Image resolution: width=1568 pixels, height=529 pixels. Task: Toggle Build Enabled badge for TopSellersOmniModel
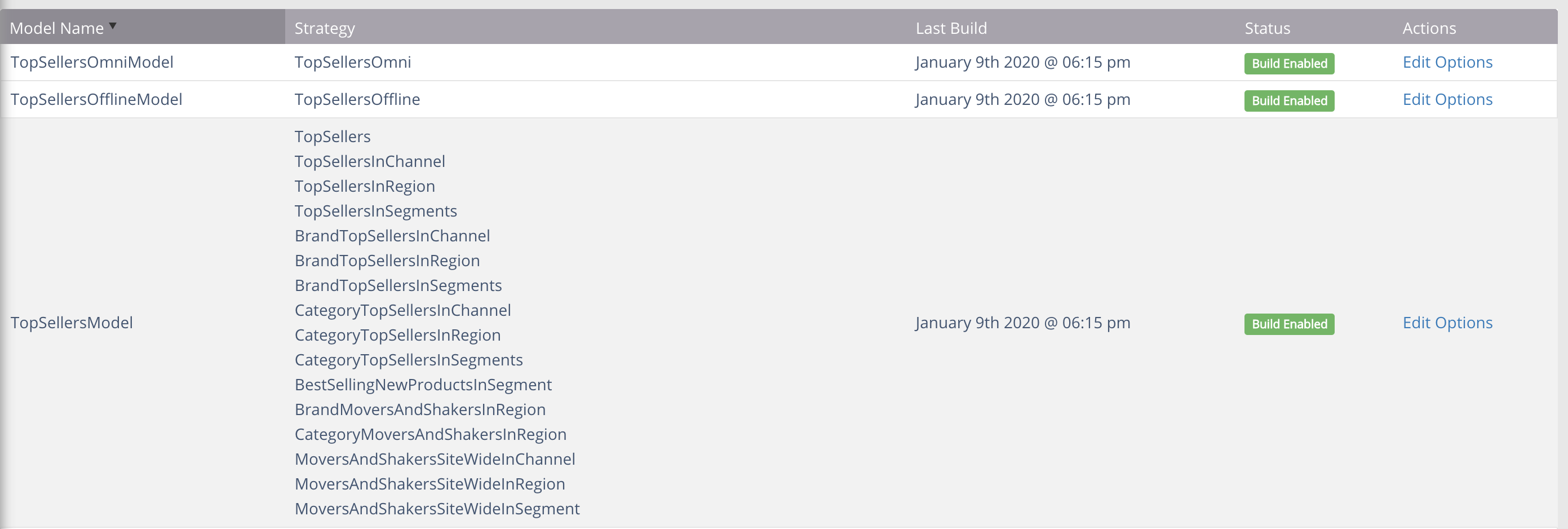[x=1288, y=63]
